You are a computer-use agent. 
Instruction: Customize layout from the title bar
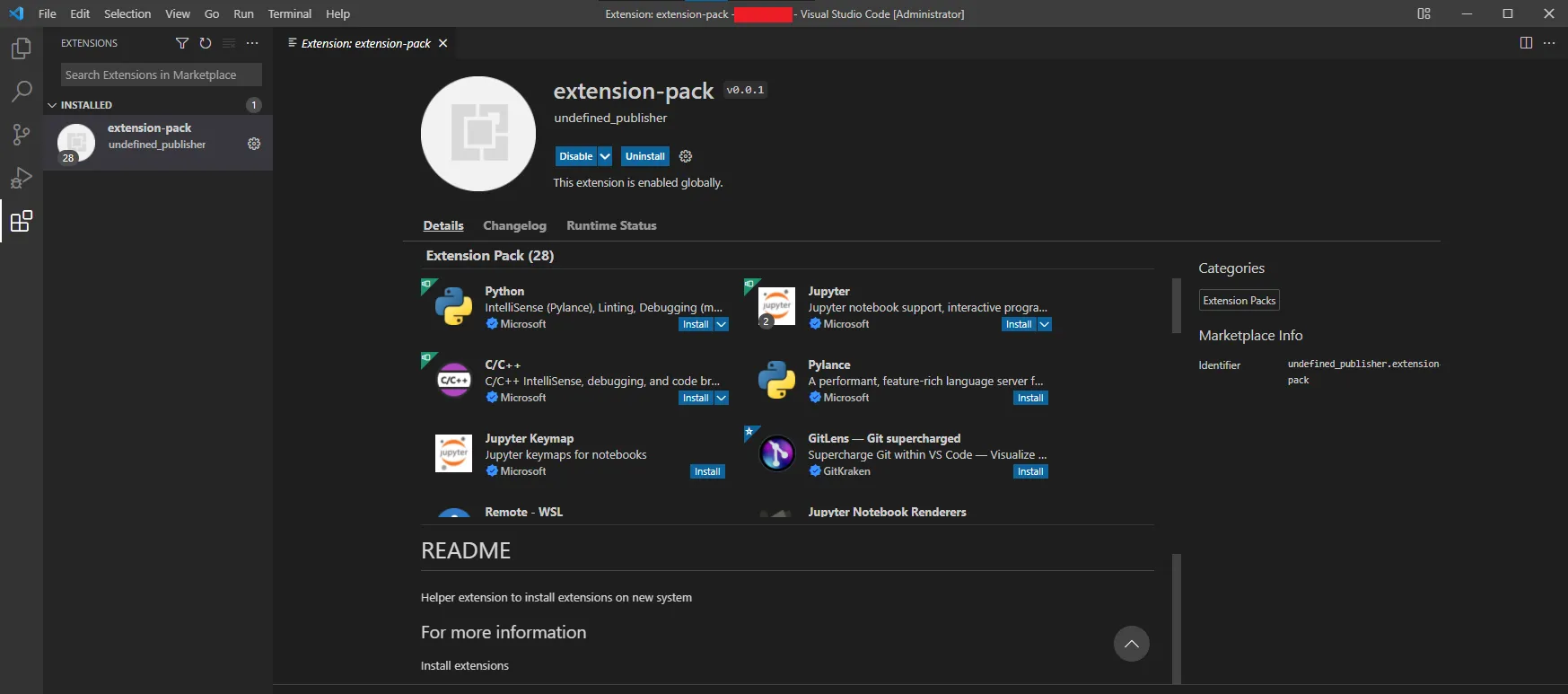[1423, 13]
